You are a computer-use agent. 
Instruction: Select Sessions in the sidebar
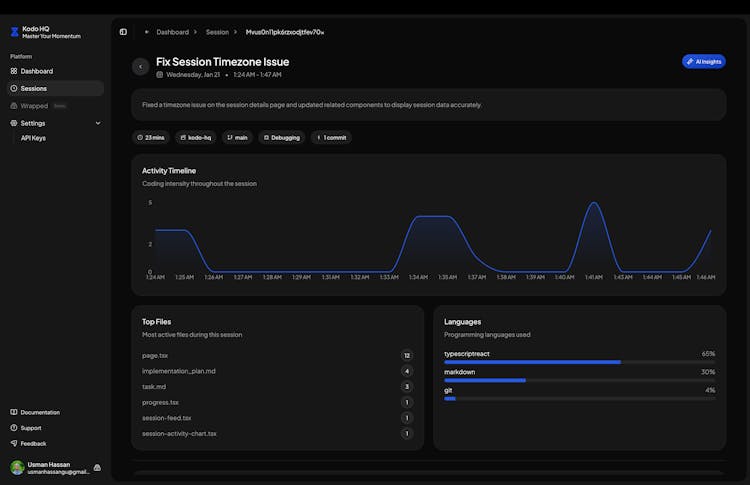(34, 88)
